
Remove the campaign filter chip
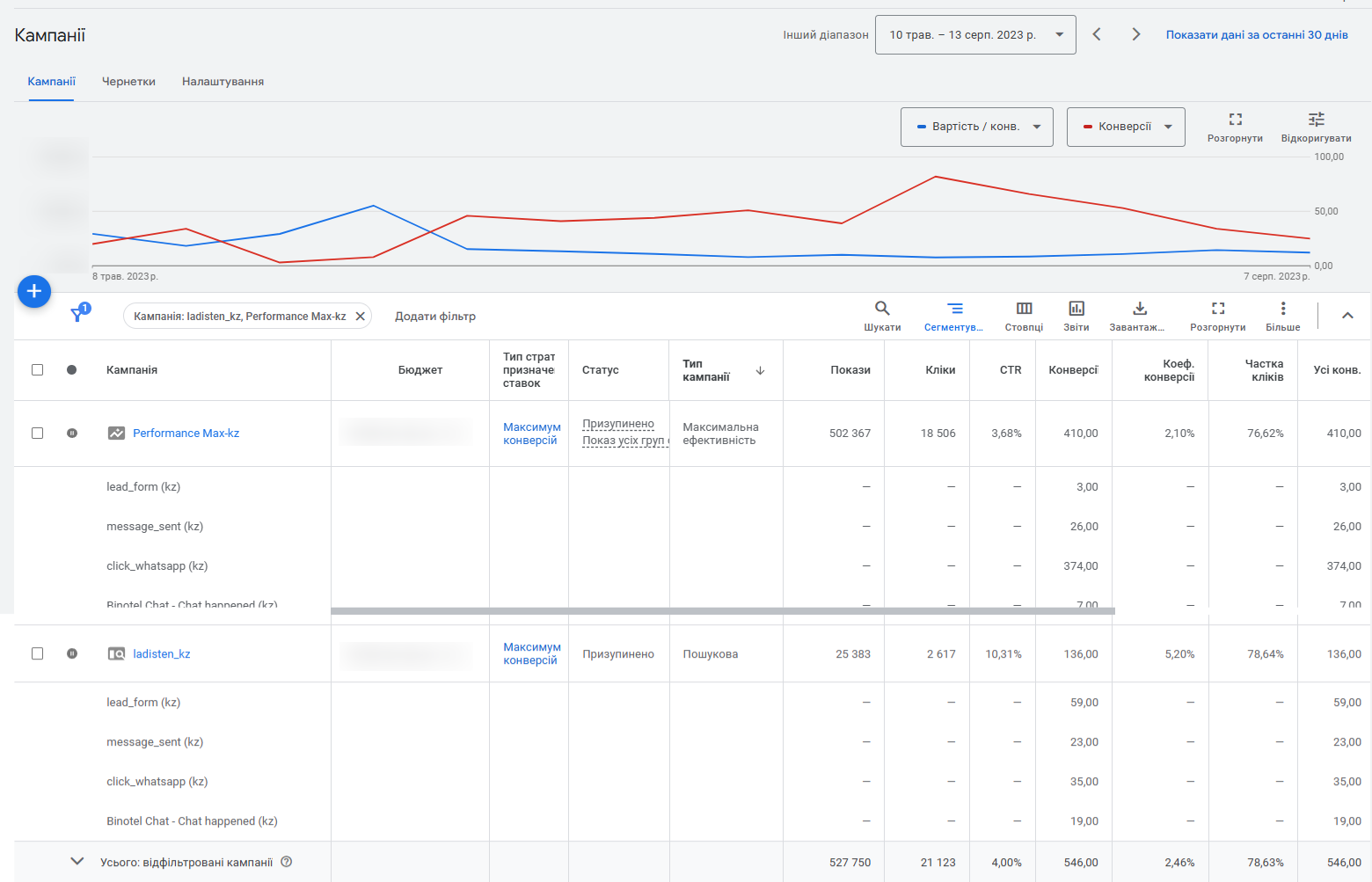360,317
